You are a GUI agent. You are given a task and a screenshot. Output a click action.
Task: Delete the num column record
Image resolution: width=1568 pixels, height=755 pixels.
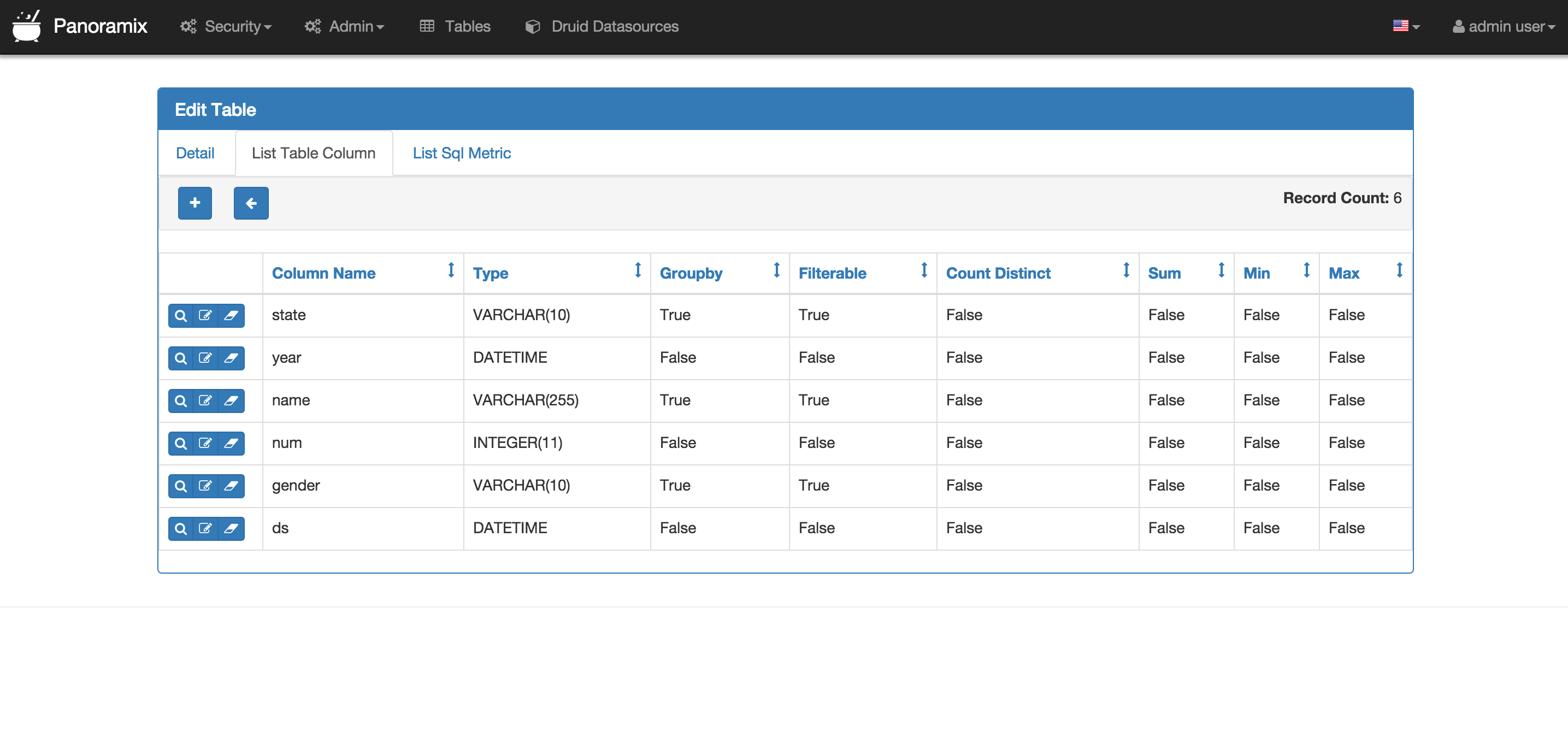231,443
